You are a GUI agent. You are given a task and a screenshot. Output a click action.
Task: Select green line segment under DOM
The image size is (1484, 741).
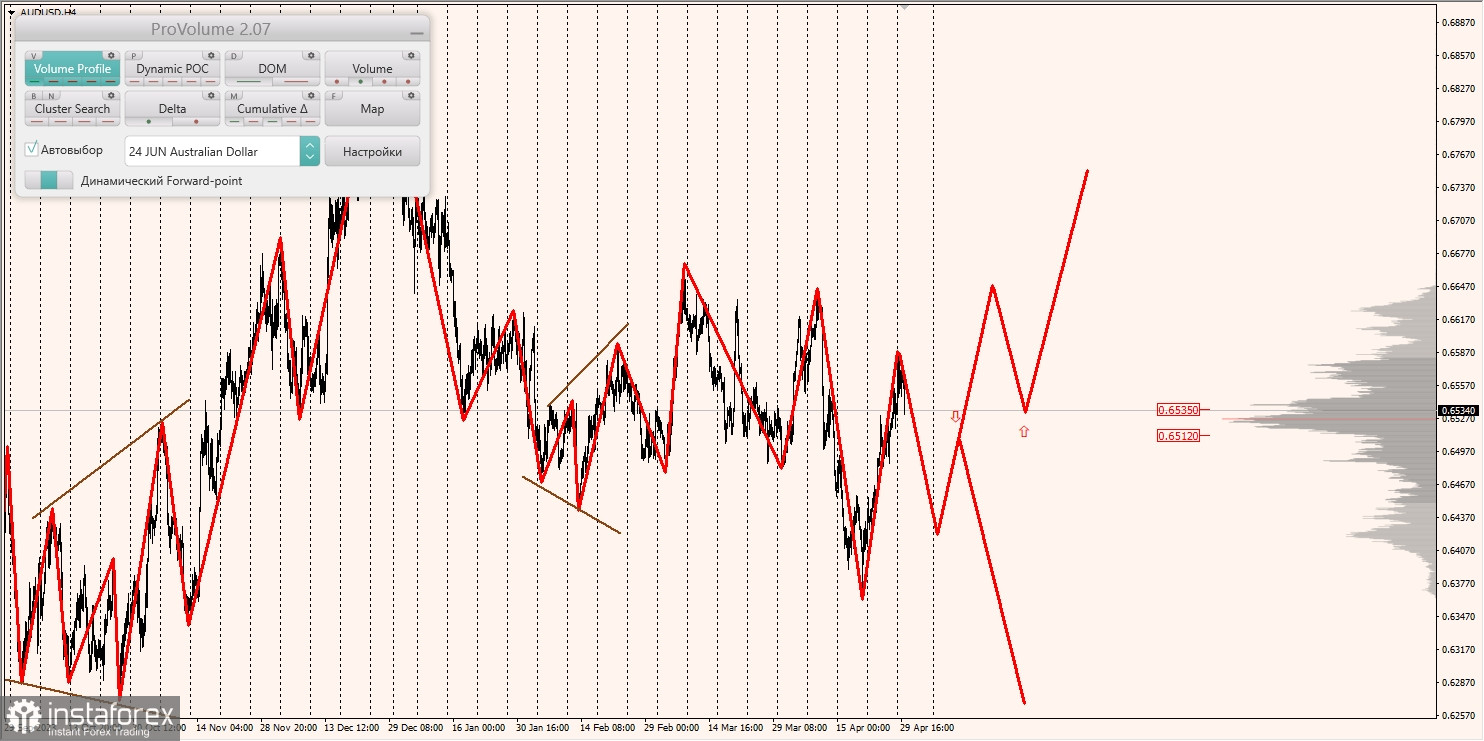[249, 82]
